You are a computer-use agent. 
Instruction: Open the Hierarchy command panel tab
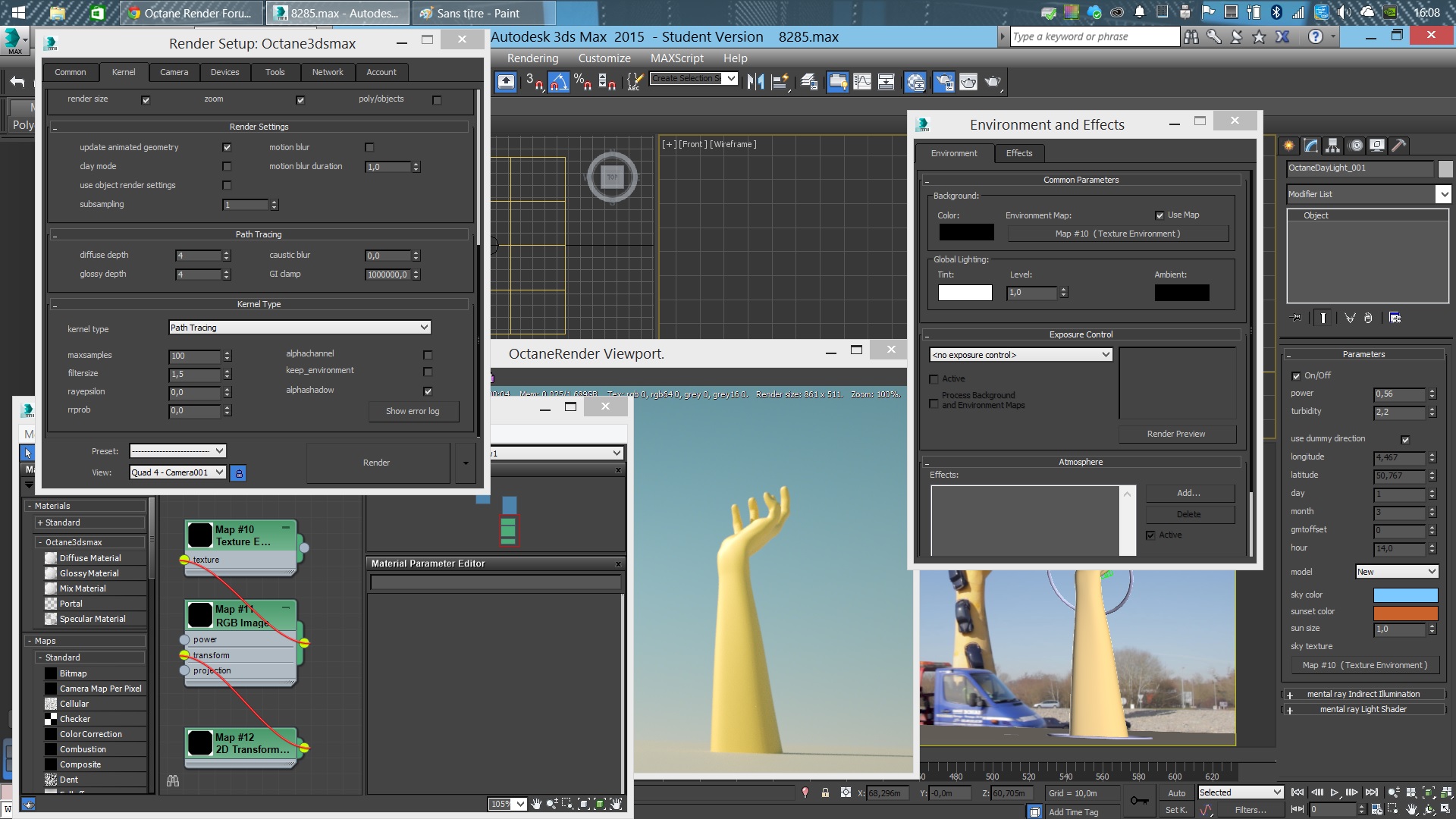click(1332, 146)
